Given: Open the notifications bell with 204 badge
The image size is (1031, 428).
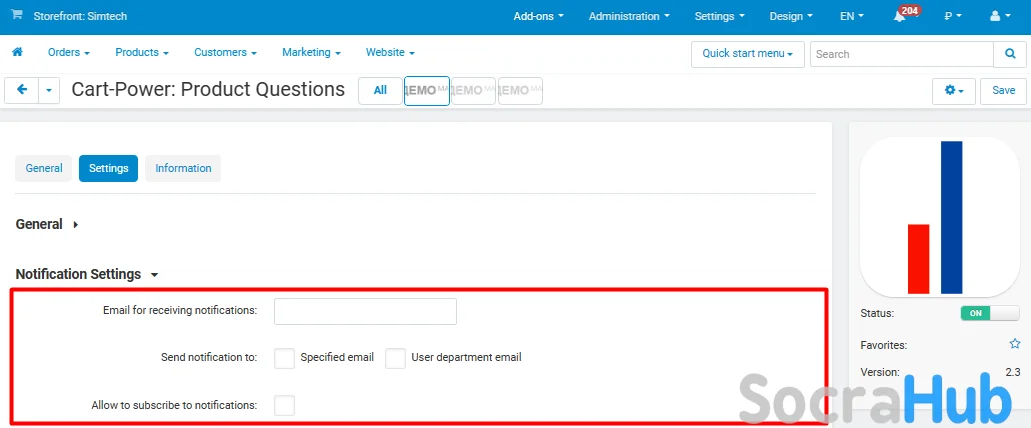Looking at the screenshot, I should coord(900,17).
